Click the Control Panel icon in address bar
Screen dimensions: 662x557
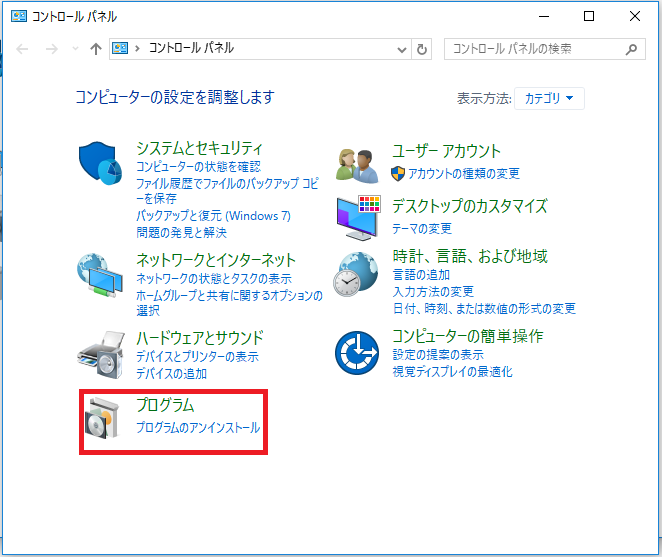pos(120,48)
